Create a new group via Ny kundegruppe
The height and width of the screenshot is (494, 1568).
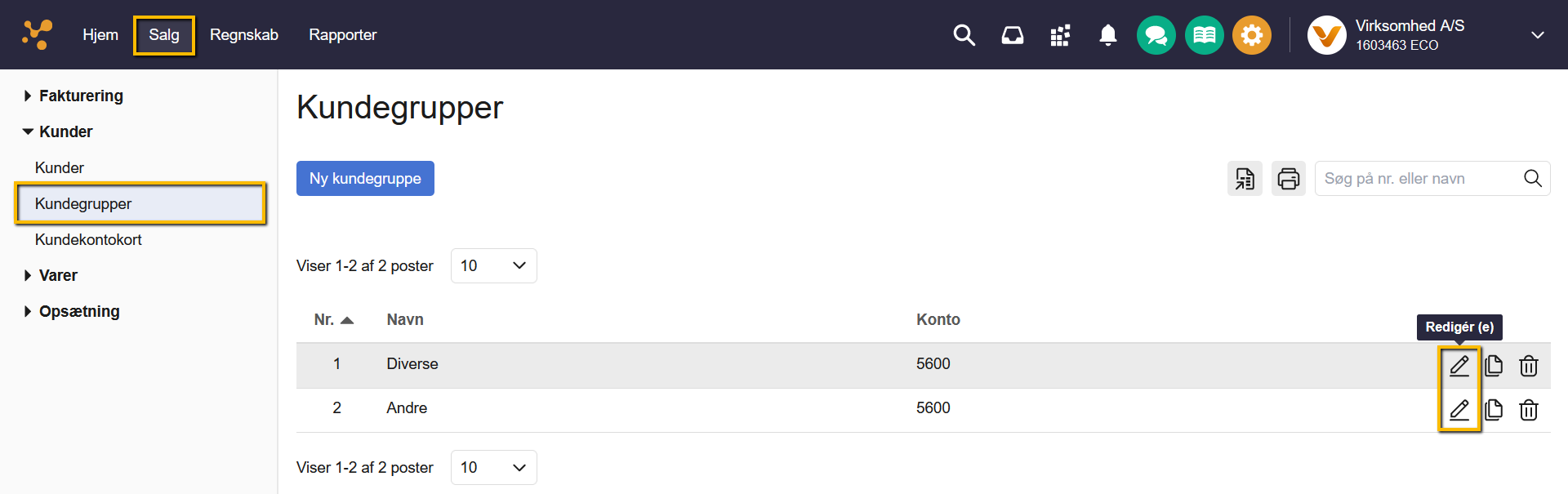pyautogui.click(x=365, y=178)
